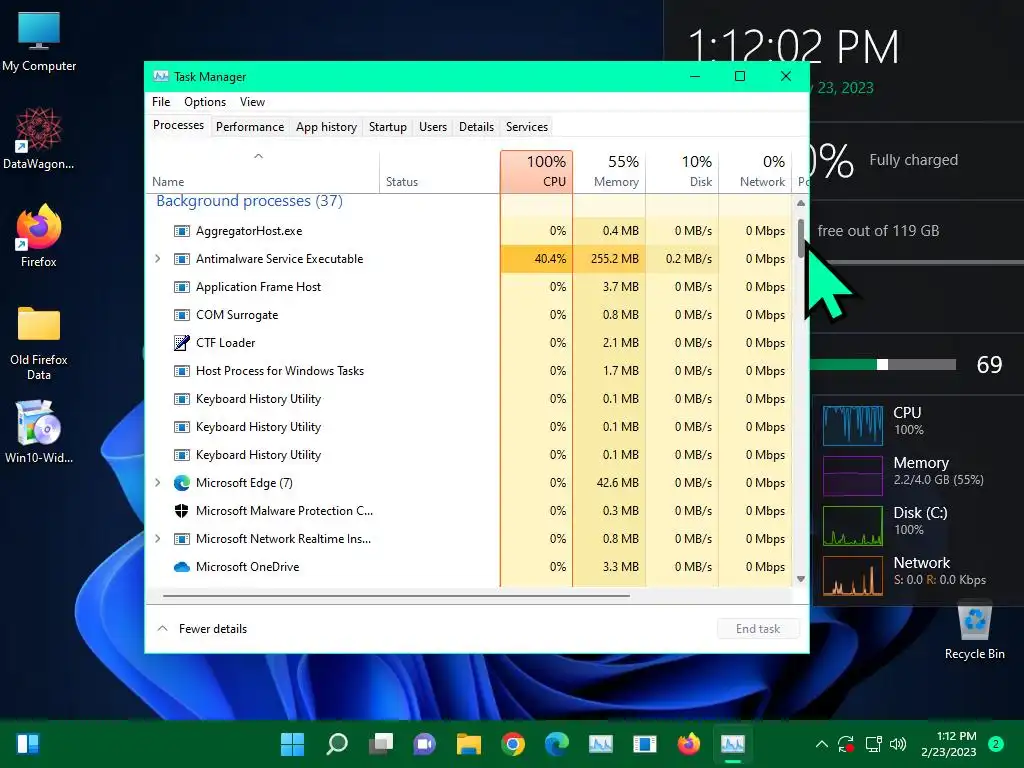Open the Old Firefox Data folder
This screenshot has height=768, width=1024.
(x=39, y=342)
